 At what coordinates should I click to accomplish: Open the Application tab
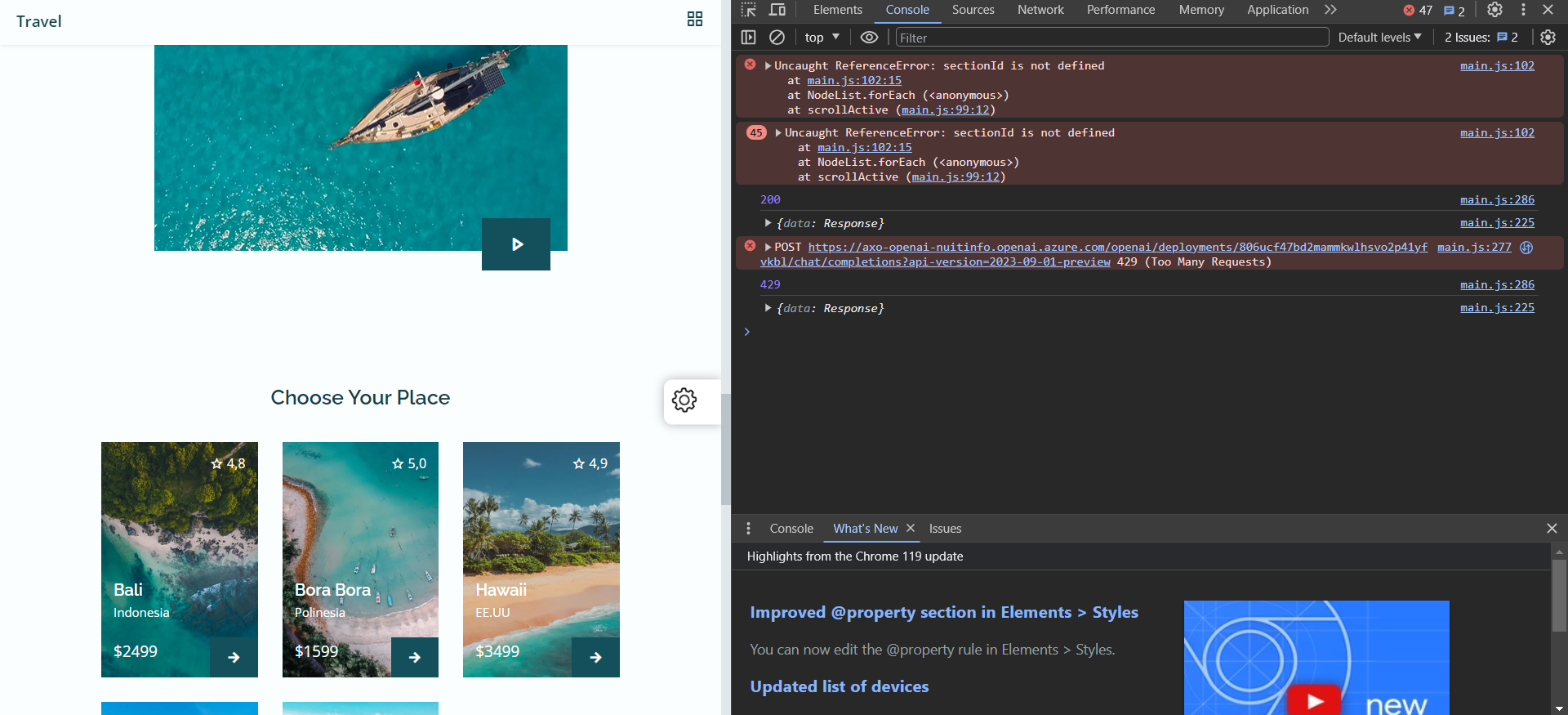point(1277,10)
